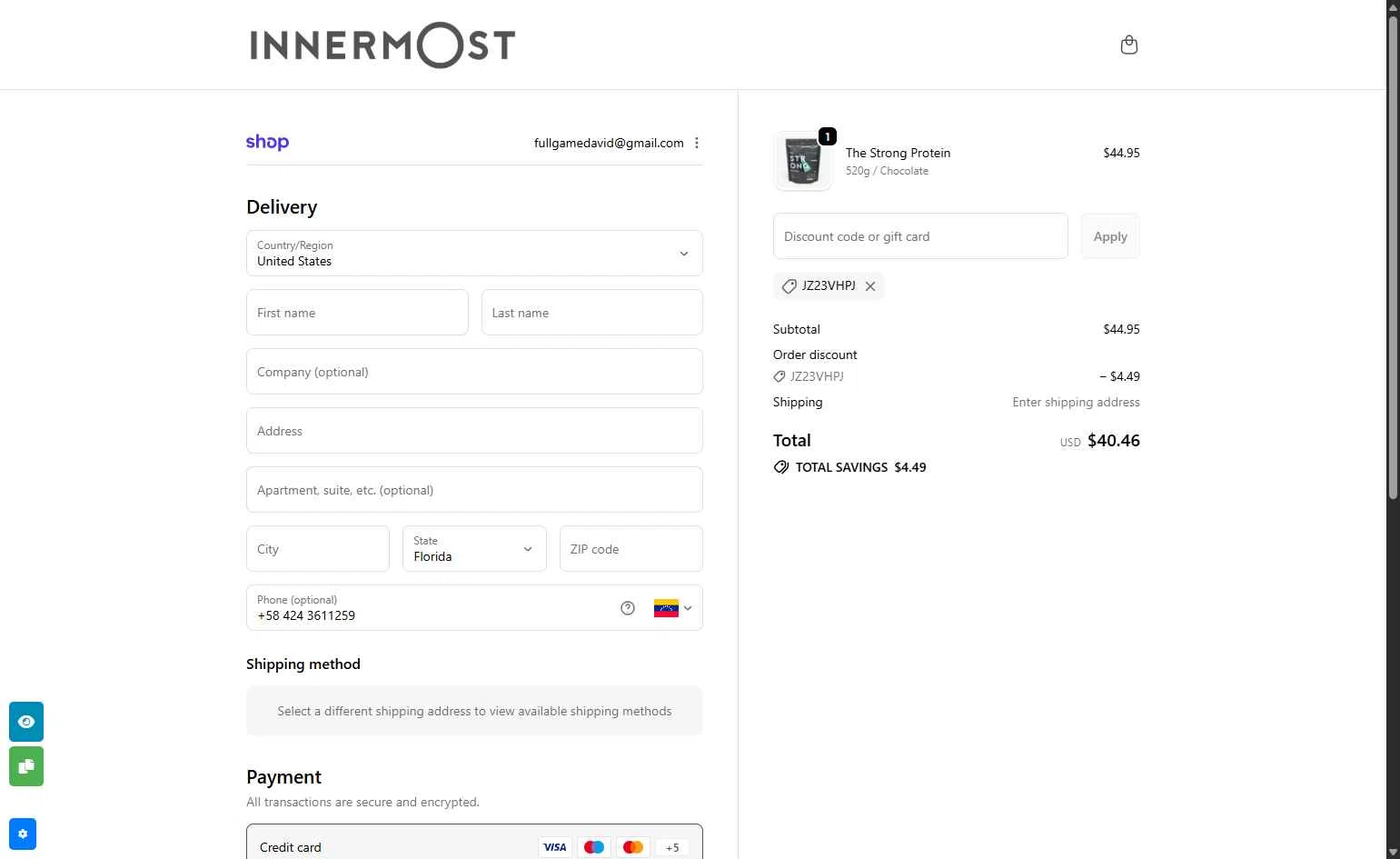The width and height of the screenshot is (1400, 859).
Task: Click the Maestro card icon
Action: pyautogui.click(x=594, y=847)
